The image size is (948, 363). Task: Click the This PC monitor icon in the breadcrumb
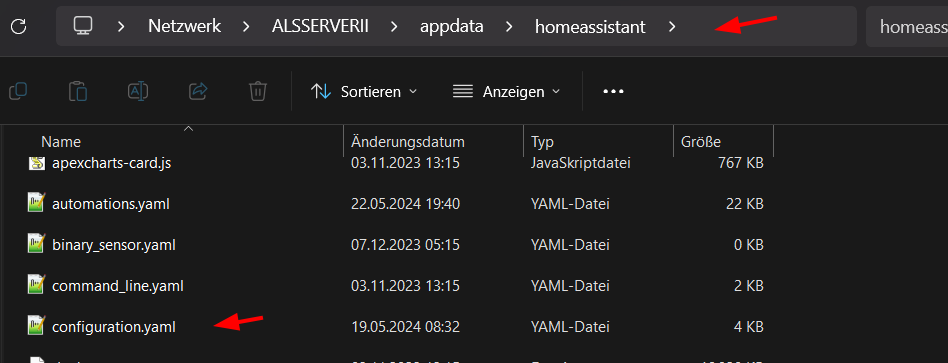pos(82,26)
